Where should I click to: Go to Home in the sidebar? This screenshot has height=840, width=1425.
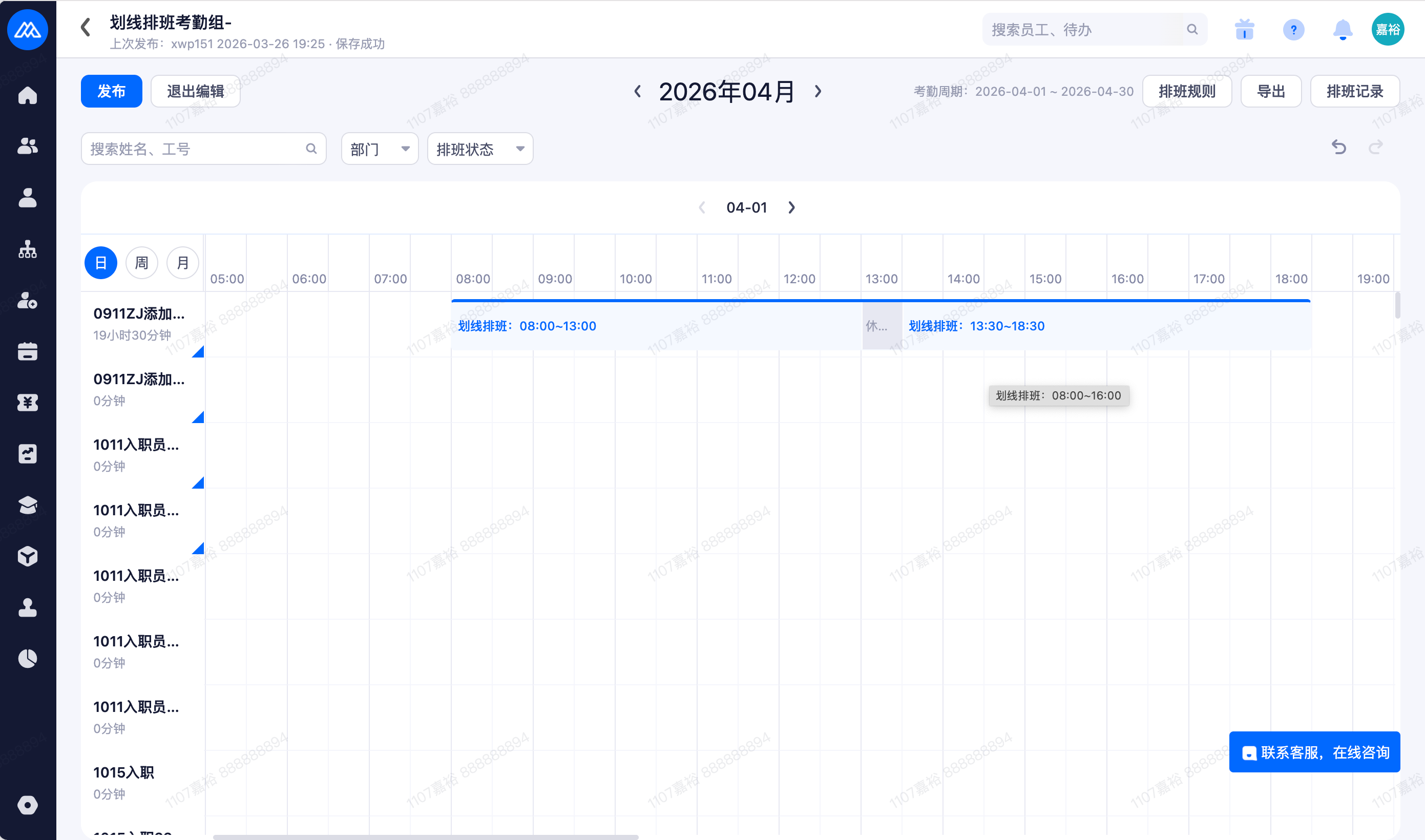27,95
